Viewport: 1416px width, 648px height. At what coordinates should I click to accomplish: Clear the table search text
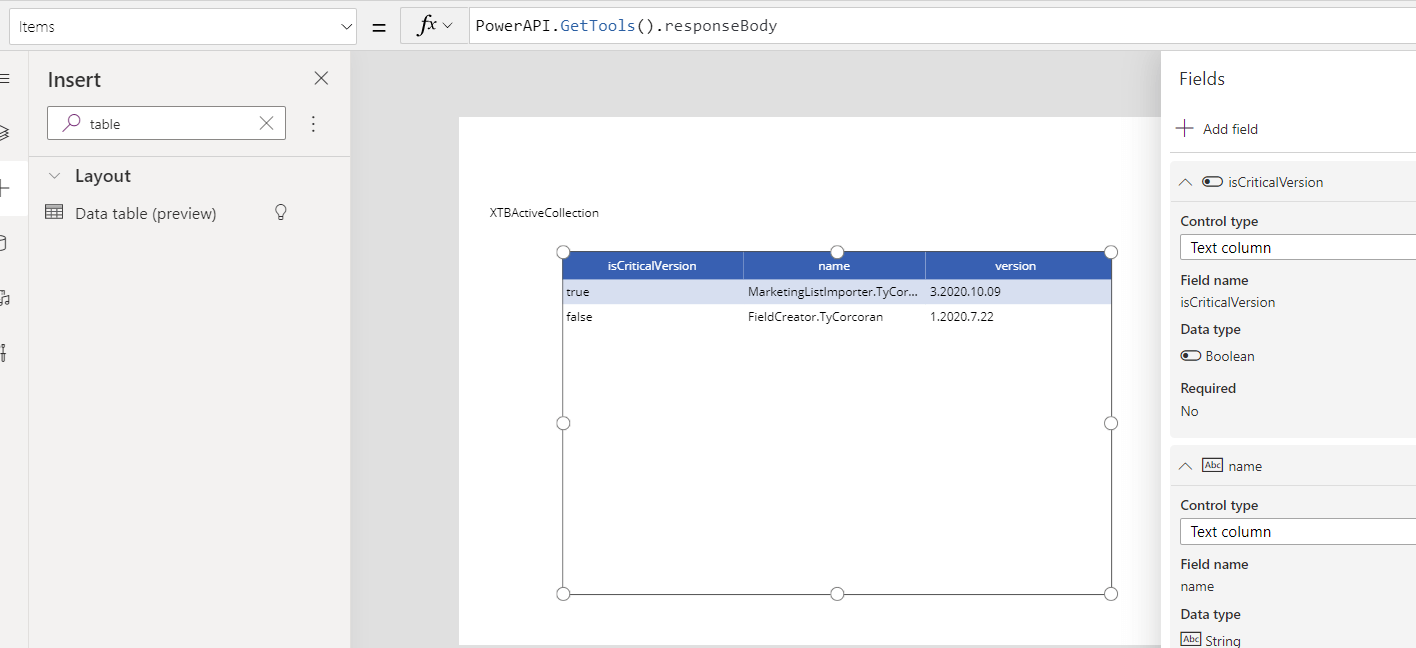coord(266,124)
